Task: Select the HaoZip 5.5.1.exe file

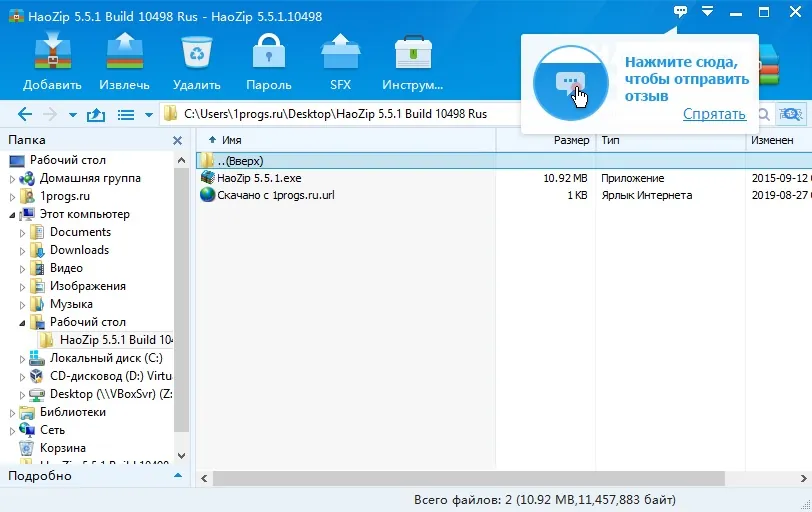Action: coord(259,178)
